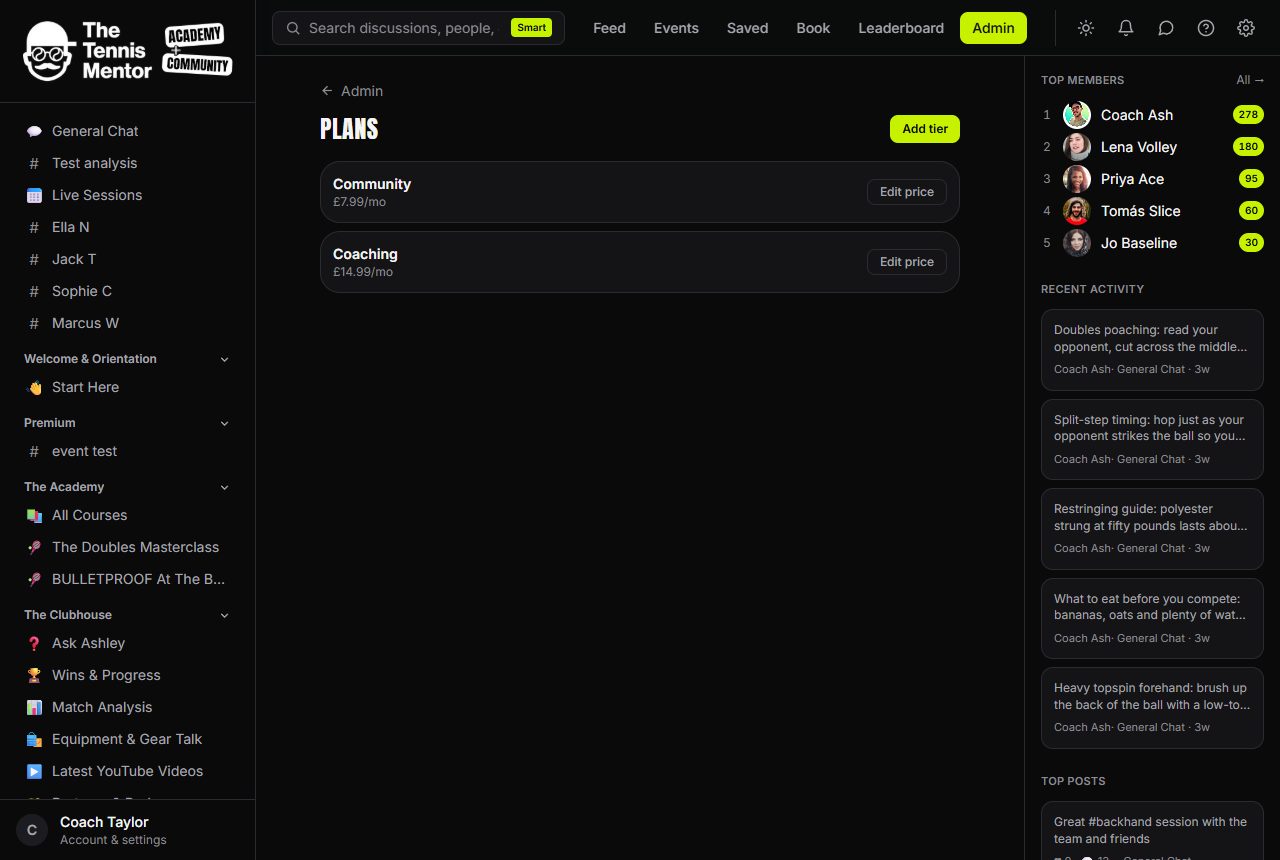Image resolution: width=1280 pixels, height=860 pixels.
Task: Go back to Admin link
Action: click(352, 91)
